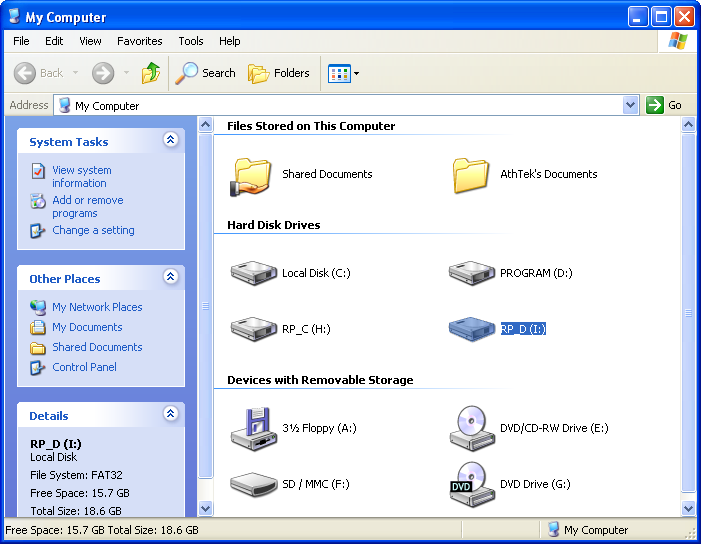Viewport: 701px width, 544px height.
Task: Click the Up folder toolbar icon
Action: pyautogui.click(x=151, y=73)
